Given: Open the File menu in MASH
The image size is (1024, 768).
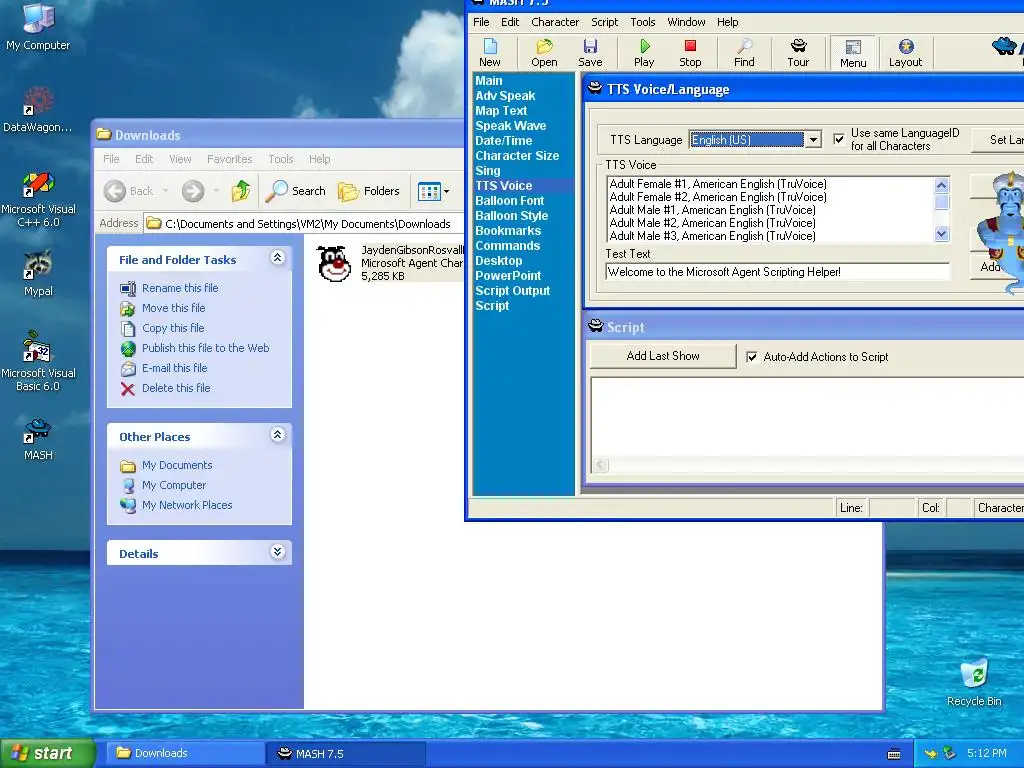Looking at the screenshot, I should 481,22.
